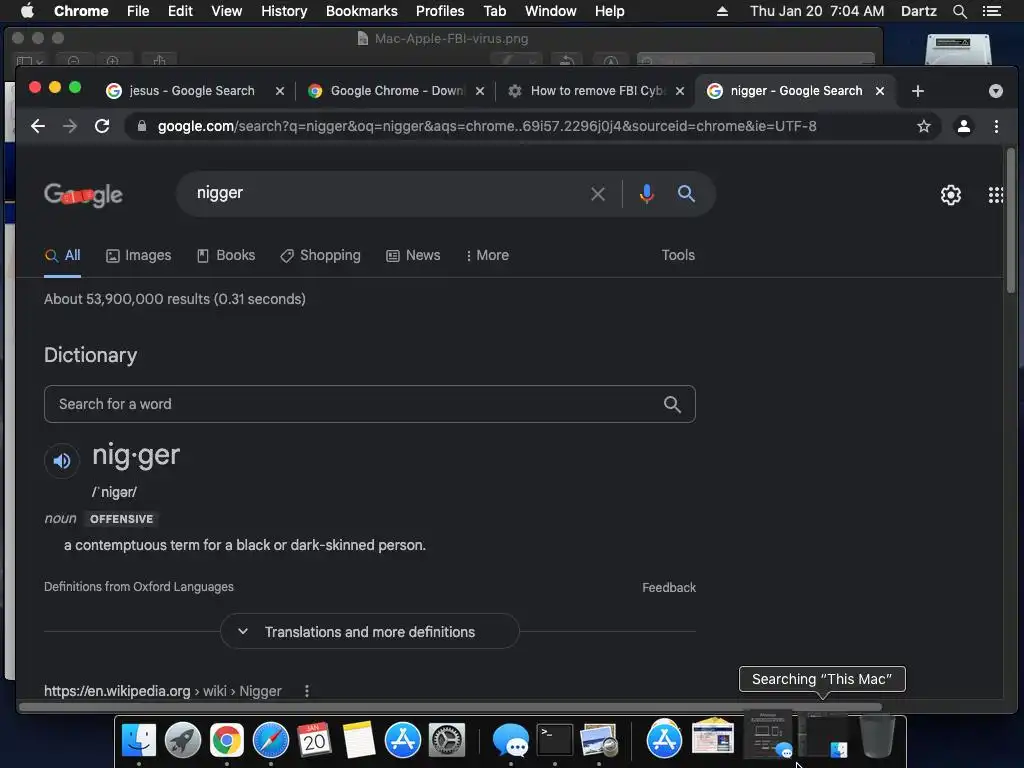Screen dimensions: 1024x768
Task: Open Notes from the Dock
Action: [x=359, y=740]
